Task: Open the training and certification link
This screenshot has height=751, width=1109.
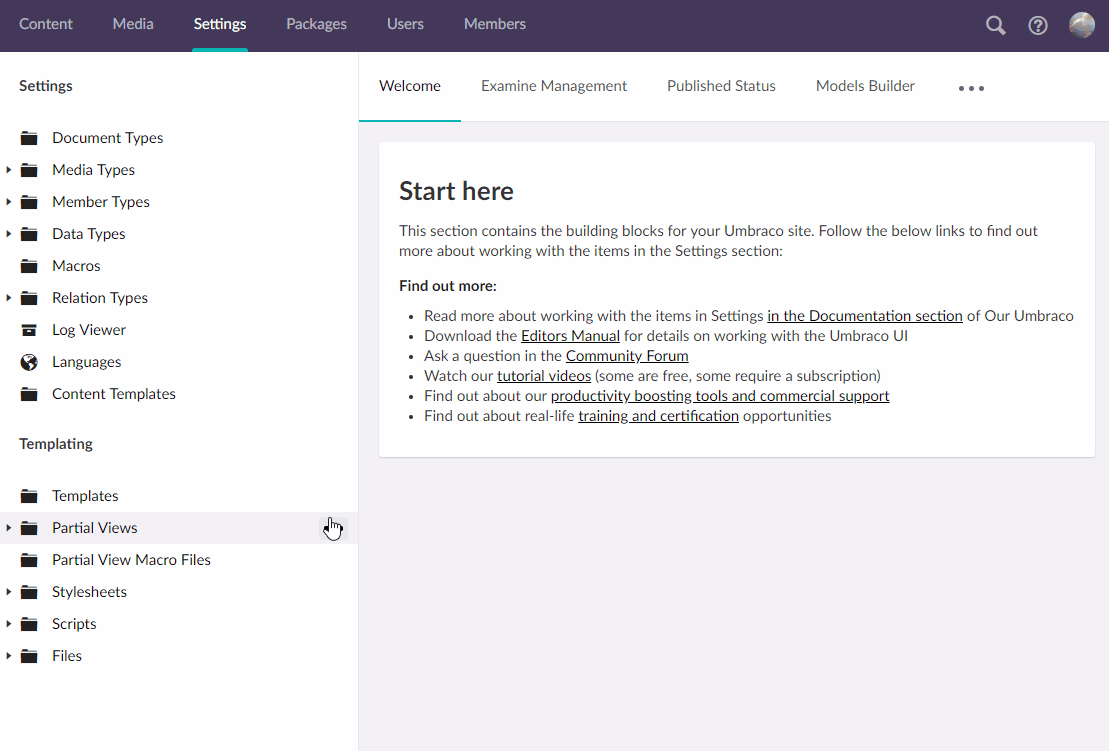Action: coord(658,416)
